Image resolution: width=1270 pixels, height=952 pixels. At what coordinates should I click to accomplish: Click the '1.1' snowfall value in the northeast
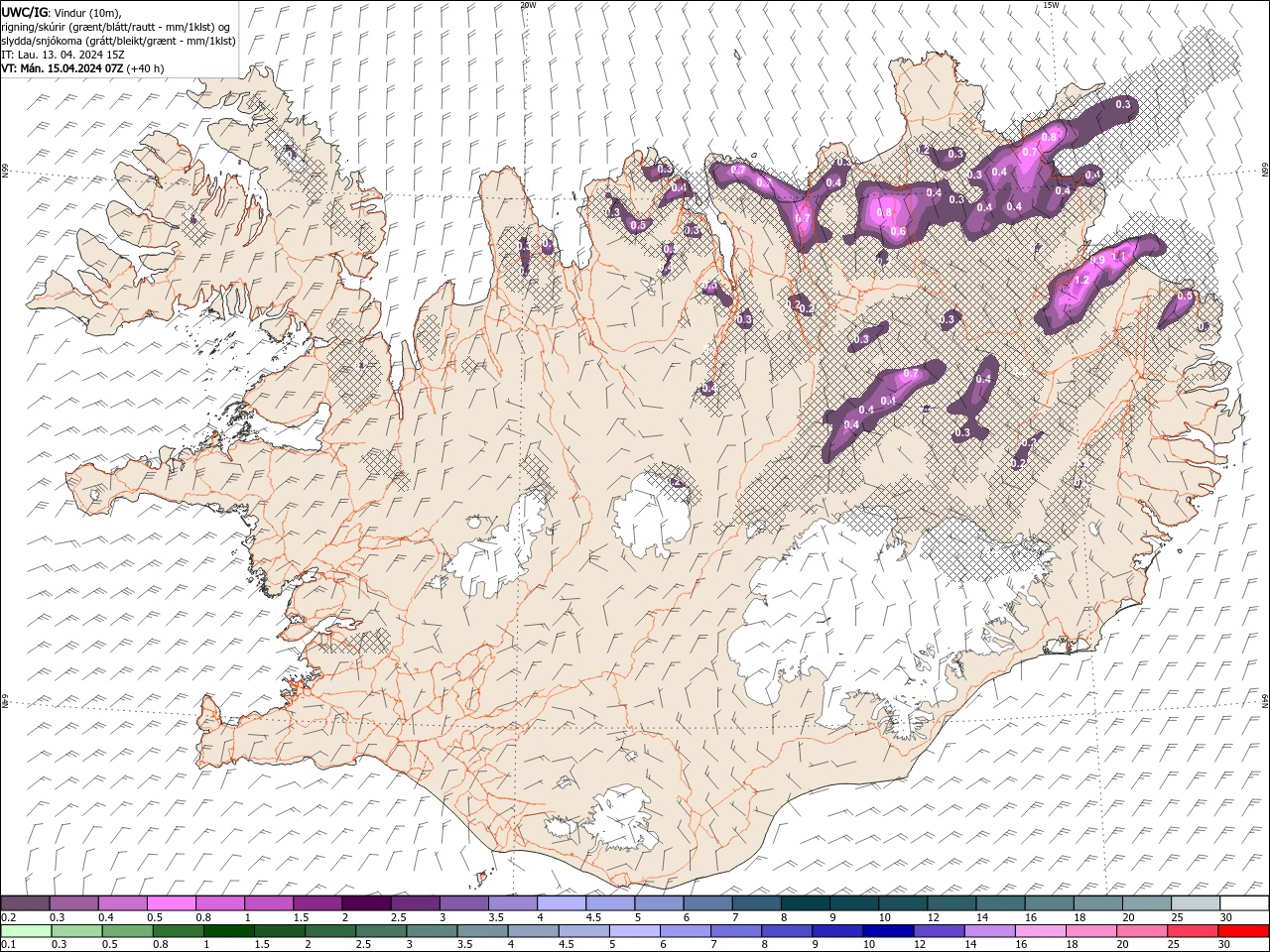(1119, 256)
